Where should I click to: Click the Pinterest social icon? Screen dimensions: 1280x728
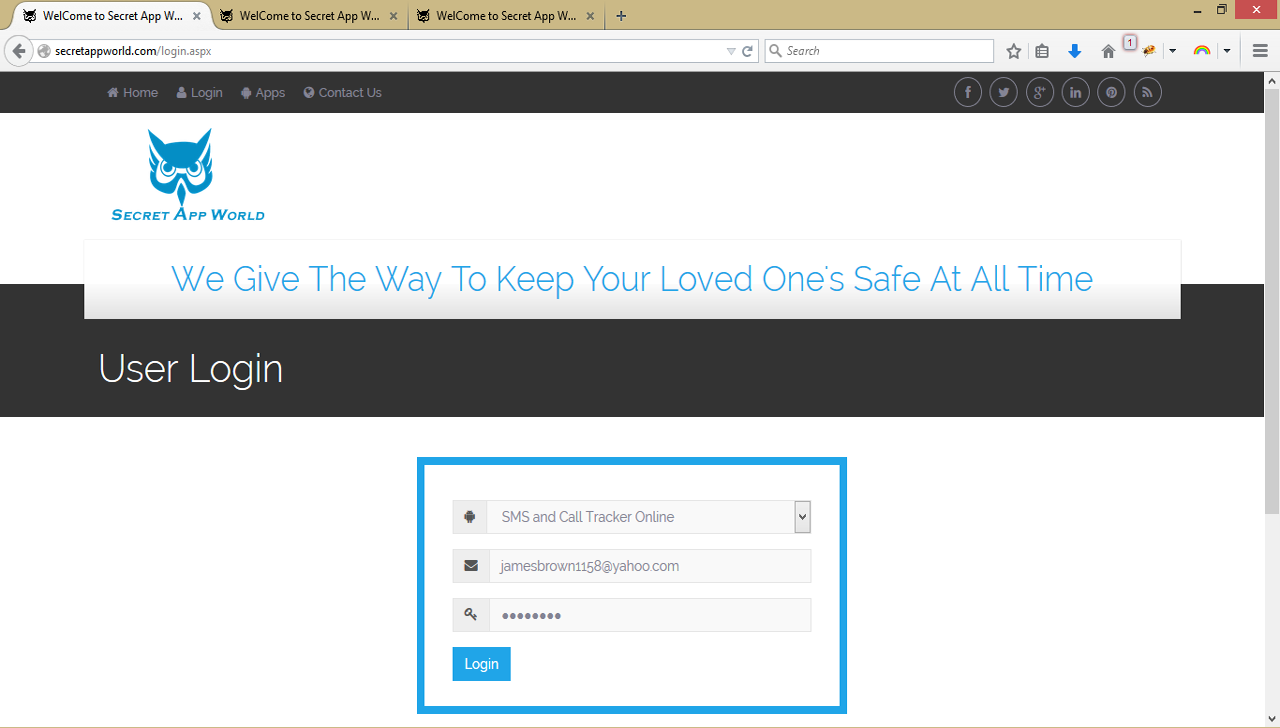pos(1112,93)
